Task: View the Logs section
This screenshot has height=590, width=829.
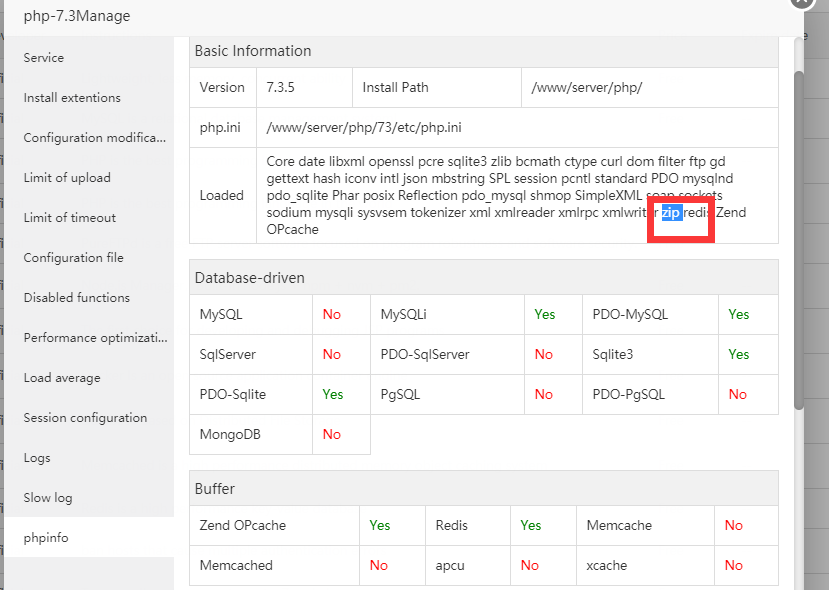Action: [37, 458]
